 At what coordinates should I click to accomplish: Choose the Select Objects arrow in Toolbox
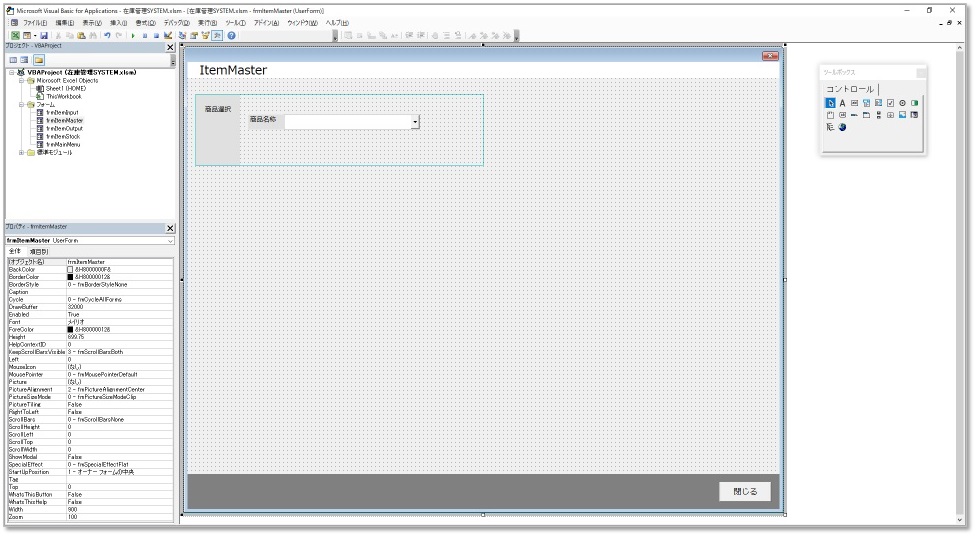click(x=830, y=103)
